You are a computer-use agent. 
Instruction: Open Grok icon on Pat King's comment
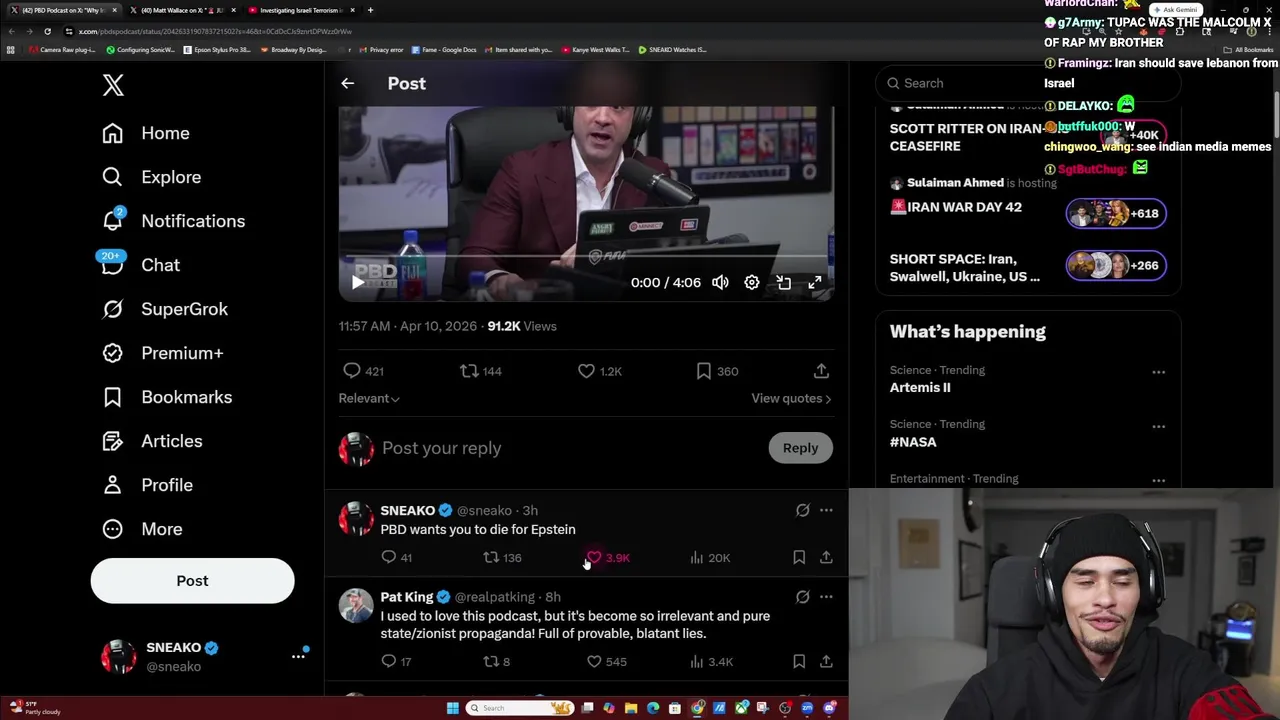[x=802, y=597]
